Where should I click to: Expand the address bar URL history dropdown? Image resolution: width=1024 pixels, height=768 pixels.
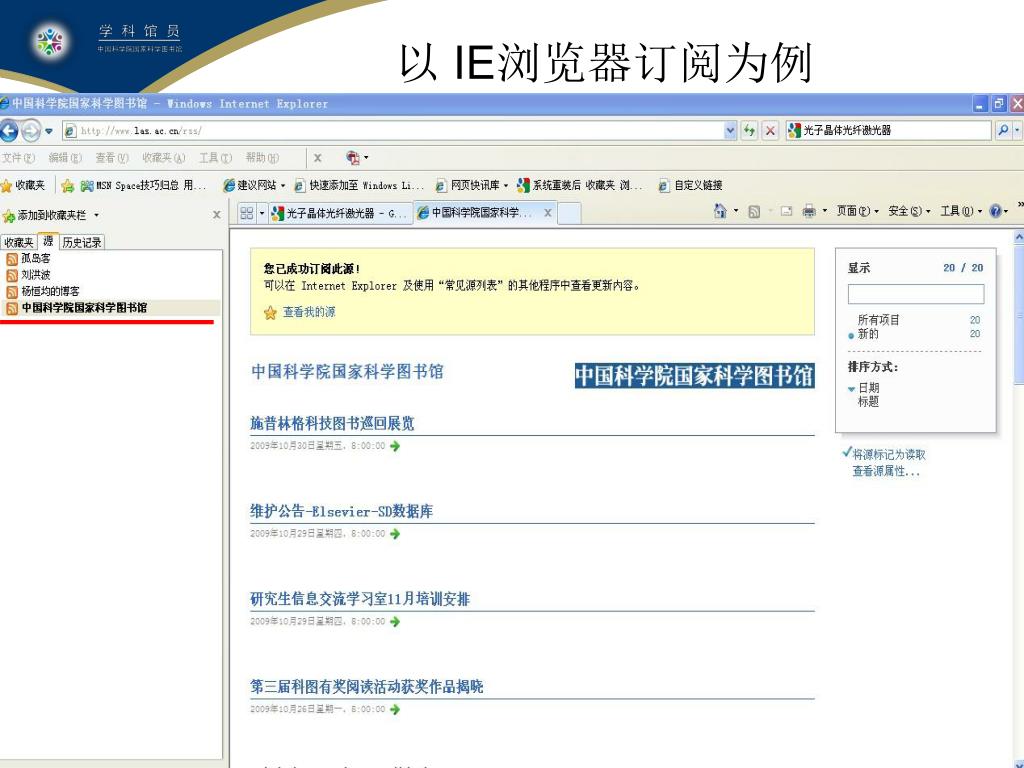tap(730, 131)
